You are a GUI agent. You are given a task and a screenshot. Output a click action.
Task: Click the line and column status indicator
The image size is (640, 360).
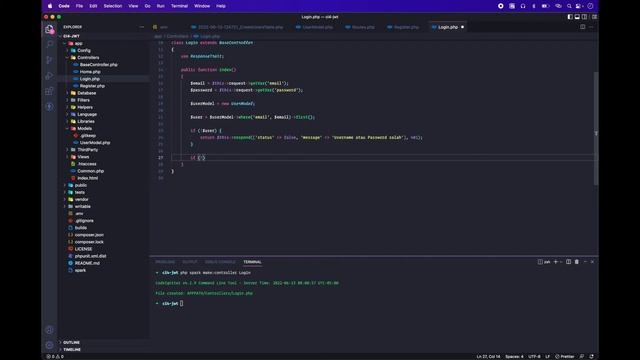(x=488, y=356)
